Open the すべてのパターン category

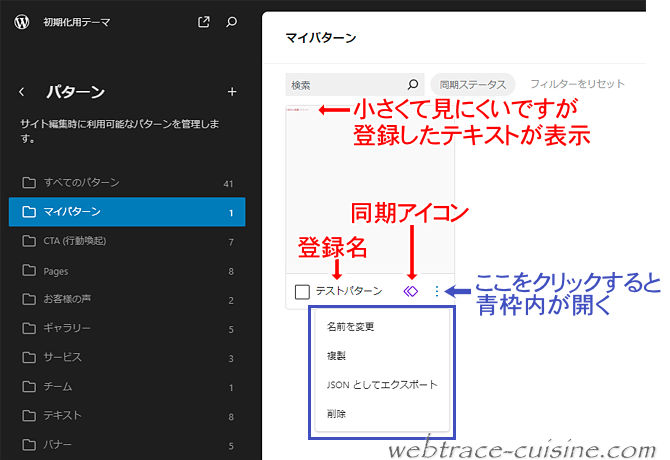pyautogui.click(x=127, y=183)
